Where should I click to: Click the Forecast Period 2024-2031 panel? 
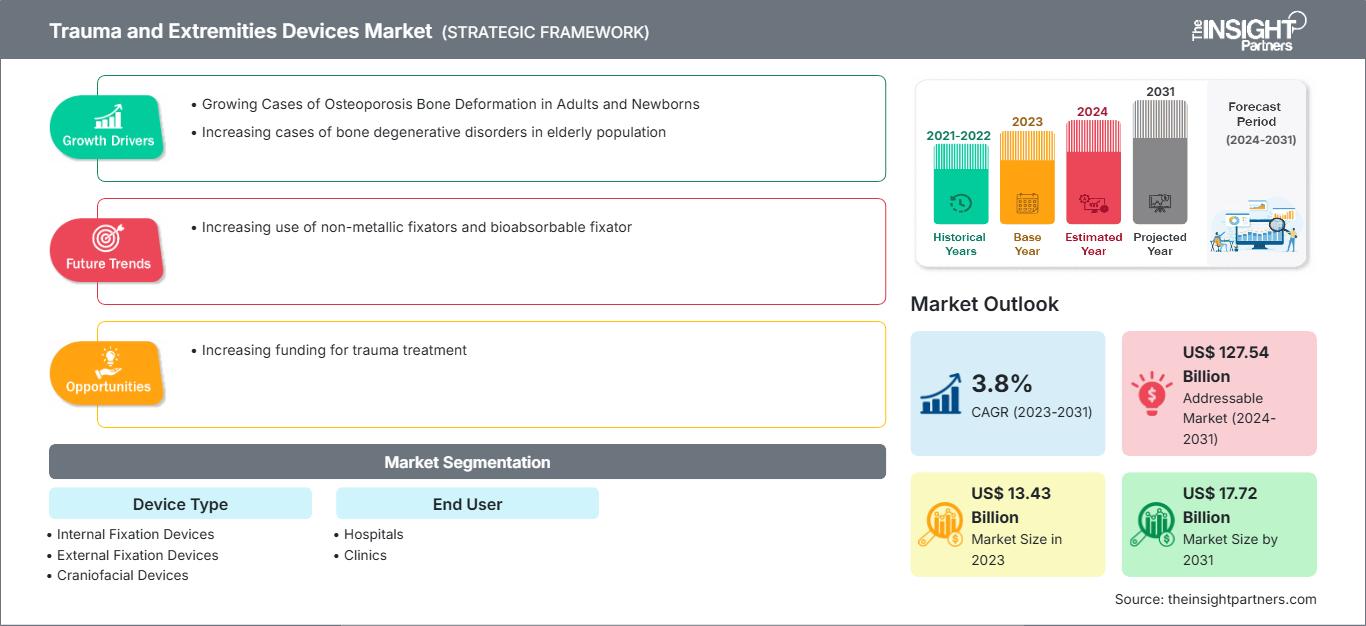(x=1255, y=170)
